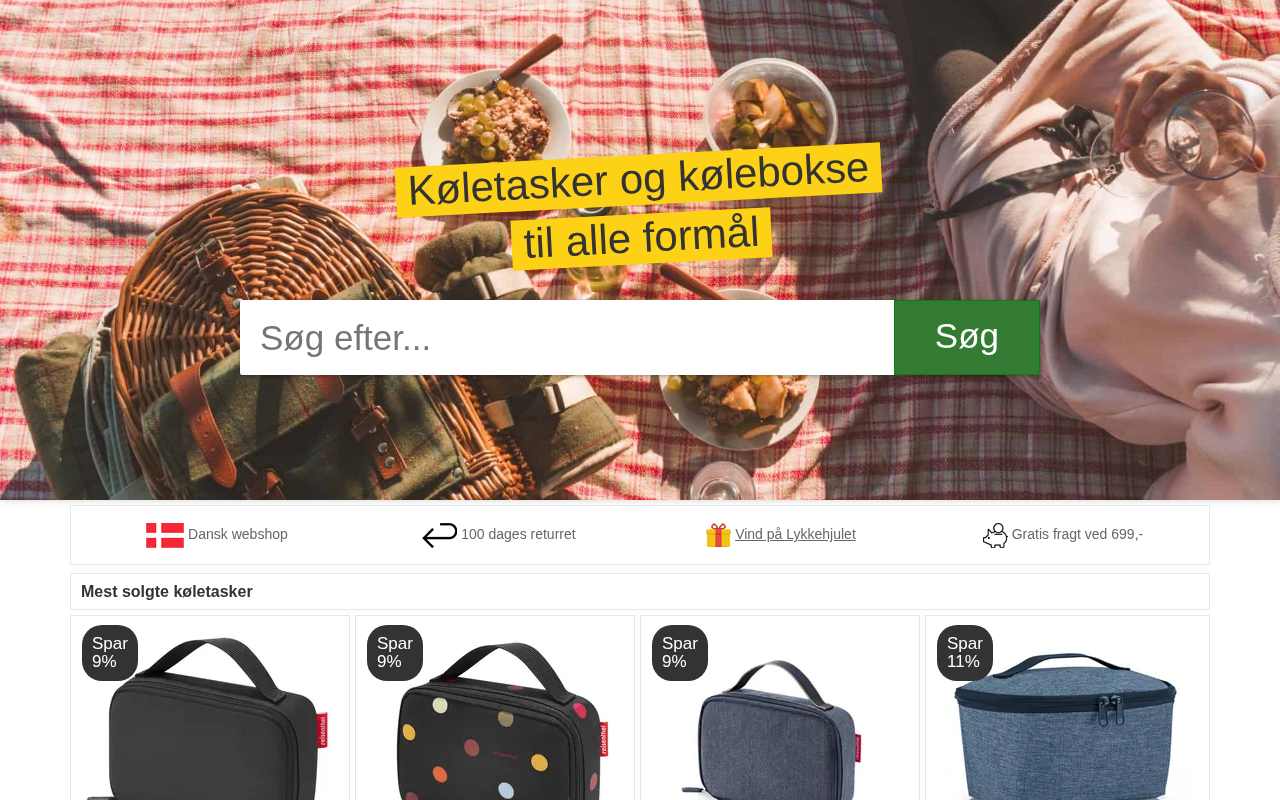Click the green Søg search button
The height and width of the screenshot is (800, 1280).
click(x=967, y=337)
